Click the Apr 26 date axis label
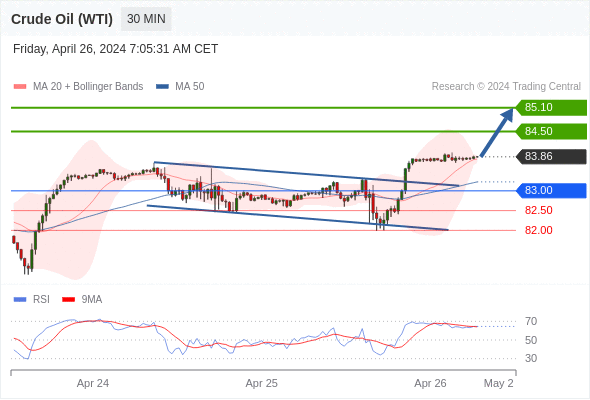 pyautogui.click(x=430, y=383)
